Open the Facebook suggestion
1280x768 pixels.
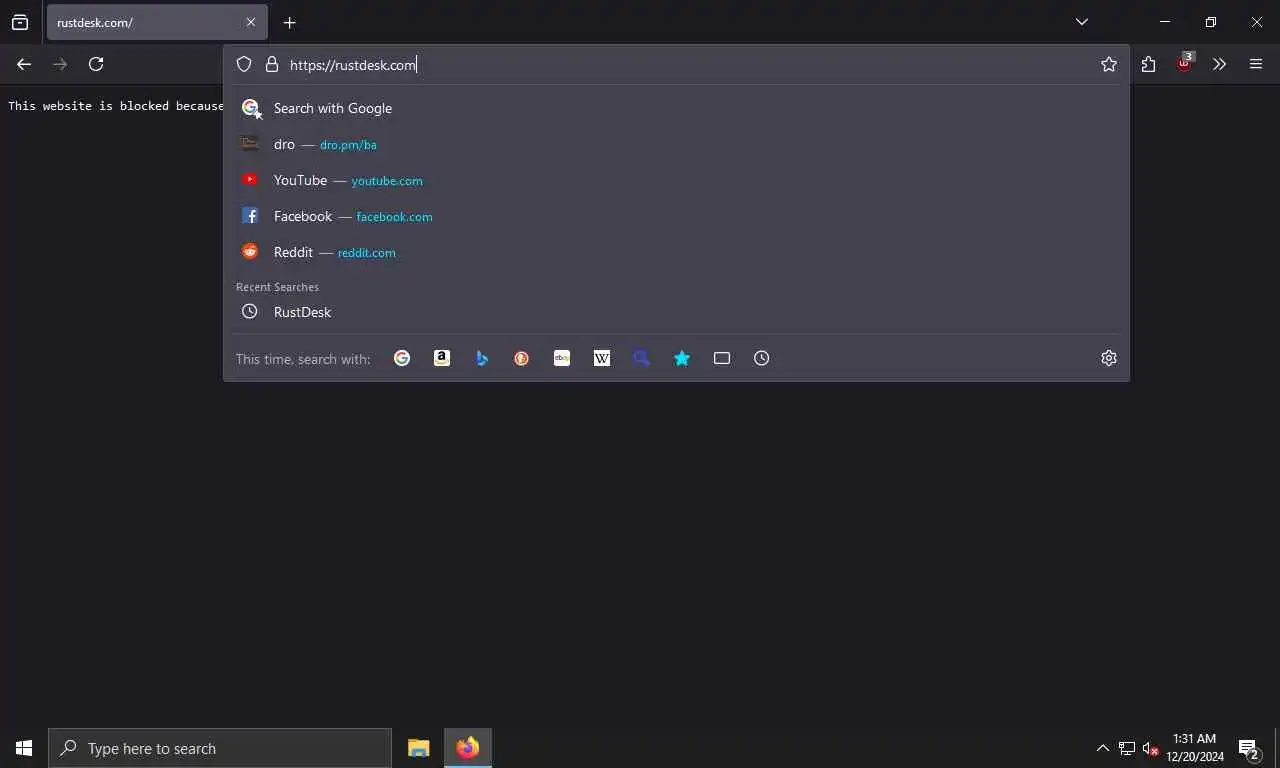coord(678,216)
